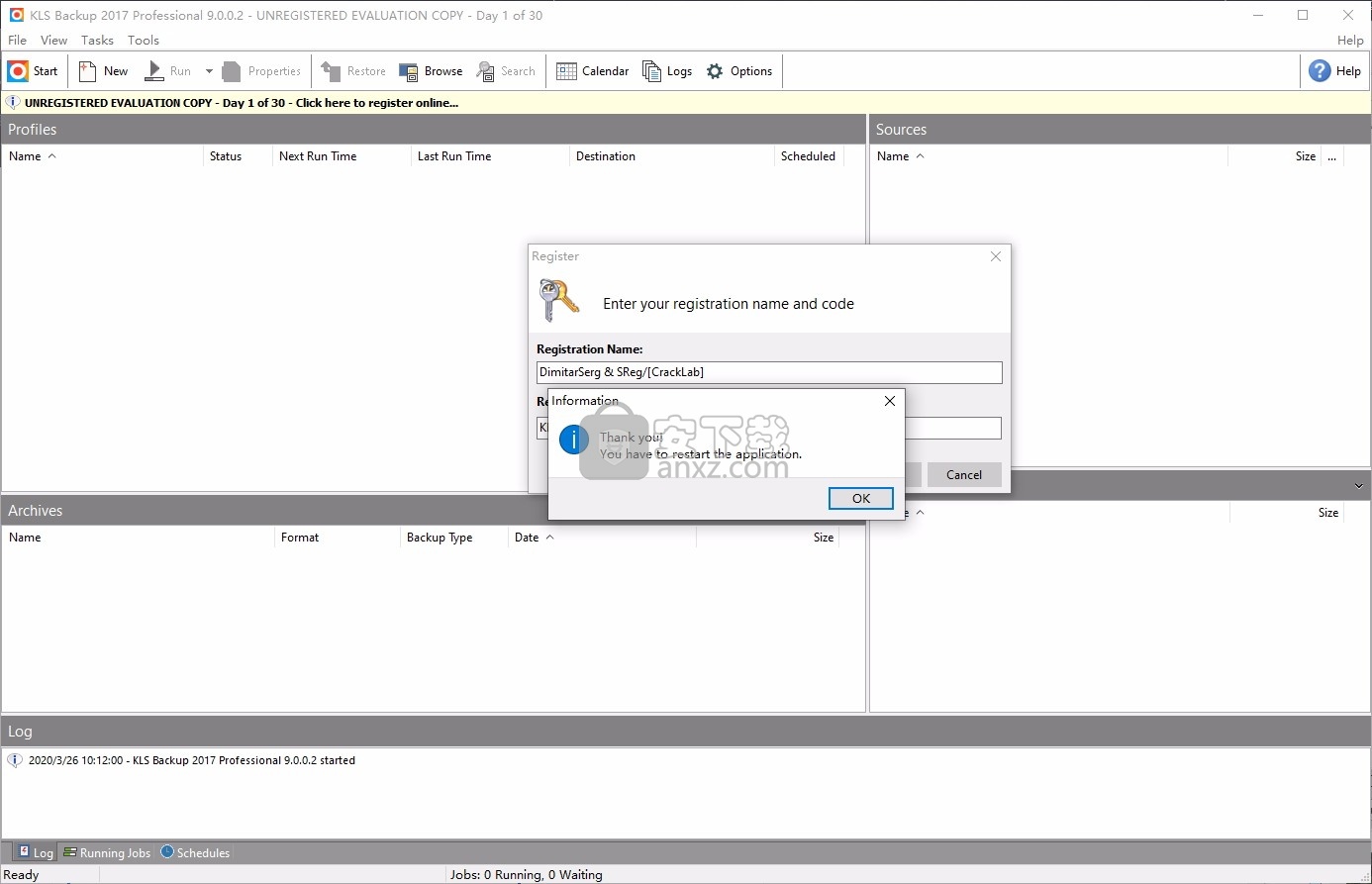1372x884 pixels.
Task: Collapse the lower right panel chevron
Action: [1358, 486]
